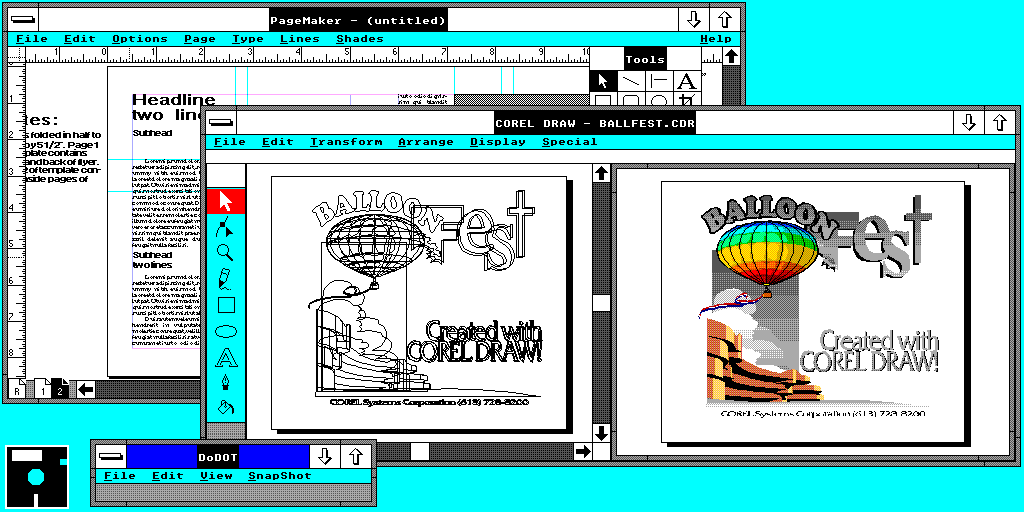The height and width of the screenshot is (512, 1024).
Task: Open the Edit menu in DoDOT
Action: coord(168,475)
